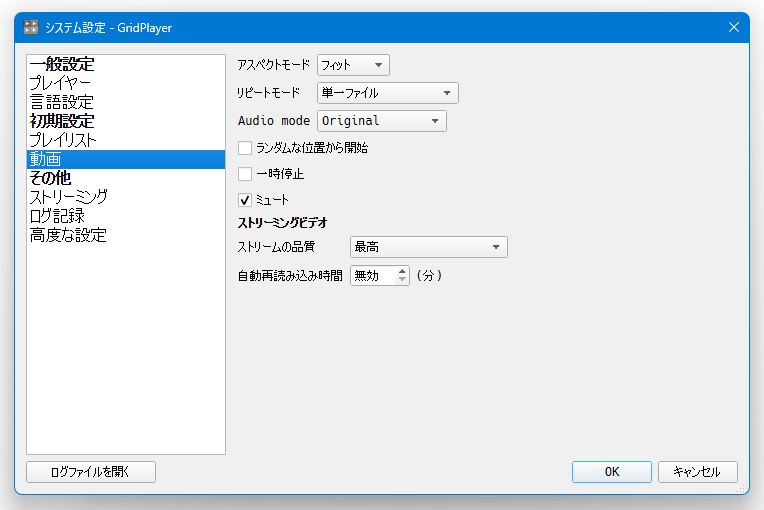Select ログ記録 in settings list
The height and width of the screenshot is (510, 764).
pyautogui.click(x=126, y=216)
